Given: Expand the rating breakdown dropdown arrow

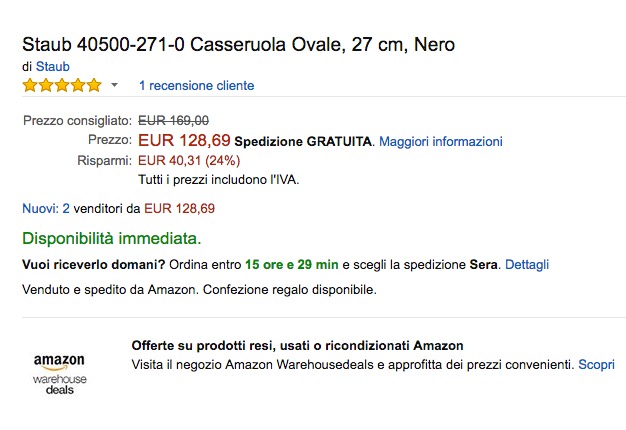Looking at the screenshot, I should coord(114,85).
